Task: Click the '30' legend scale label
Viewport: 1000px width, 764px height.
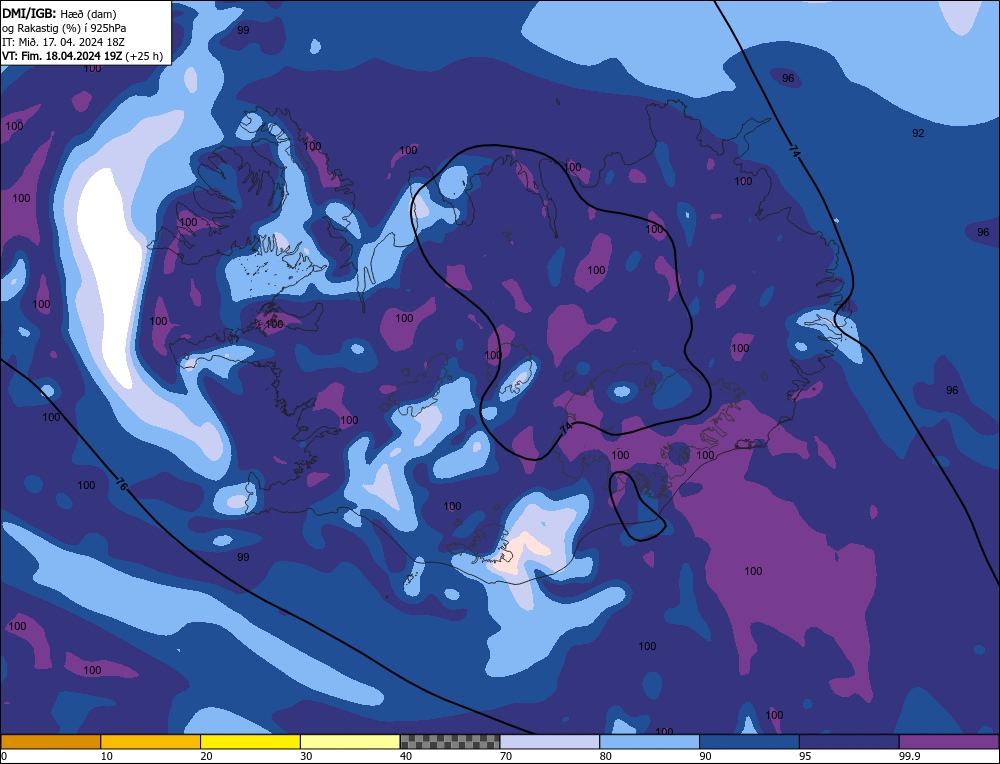Action: tap(306, 756)
